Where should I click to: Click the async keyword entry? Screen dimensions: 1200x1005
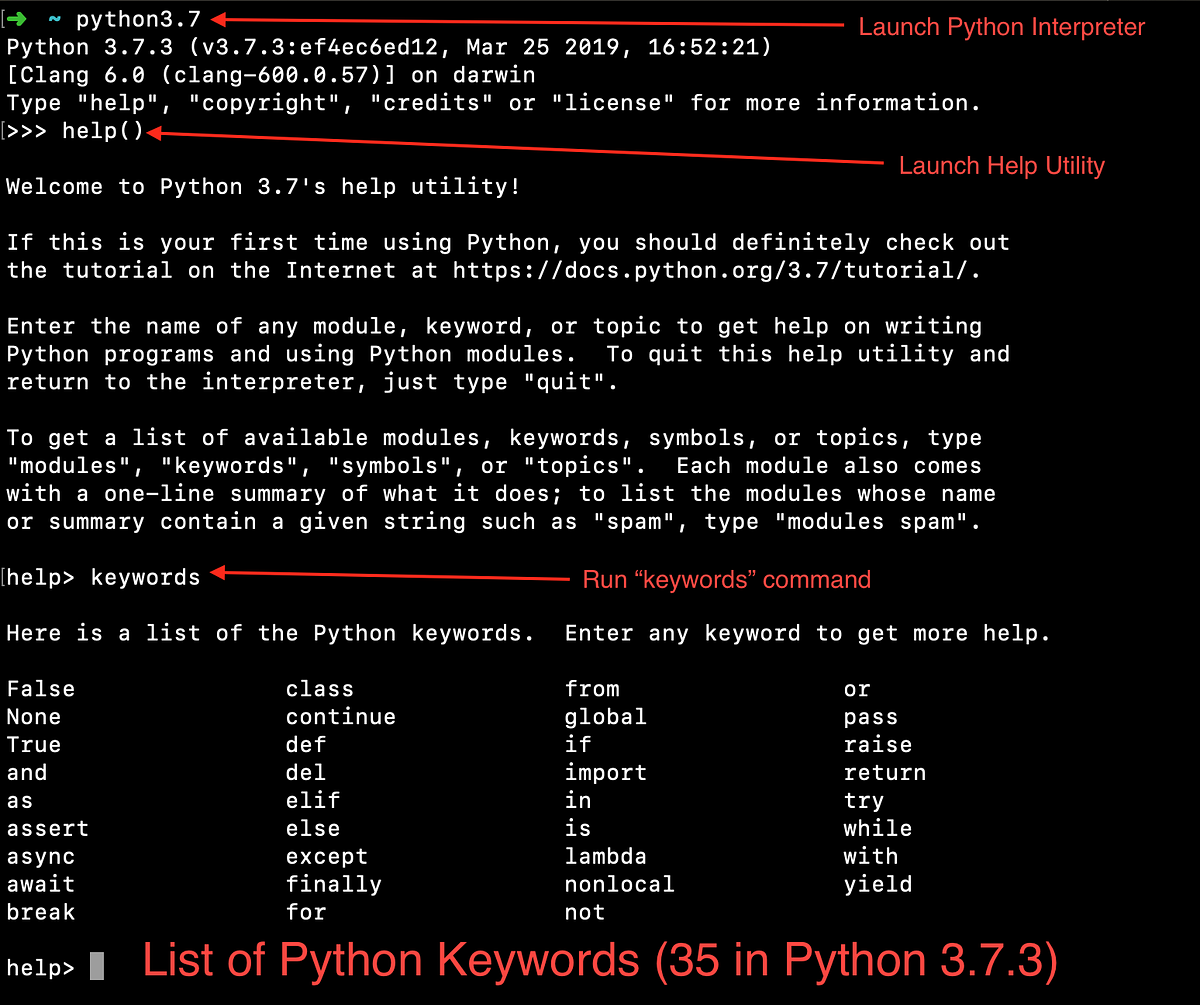point(40,856)
